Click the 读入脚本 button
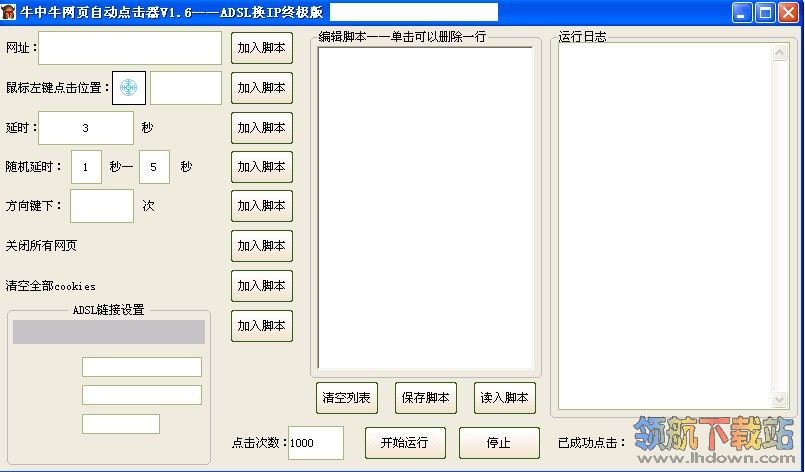 tap(505, 398)
